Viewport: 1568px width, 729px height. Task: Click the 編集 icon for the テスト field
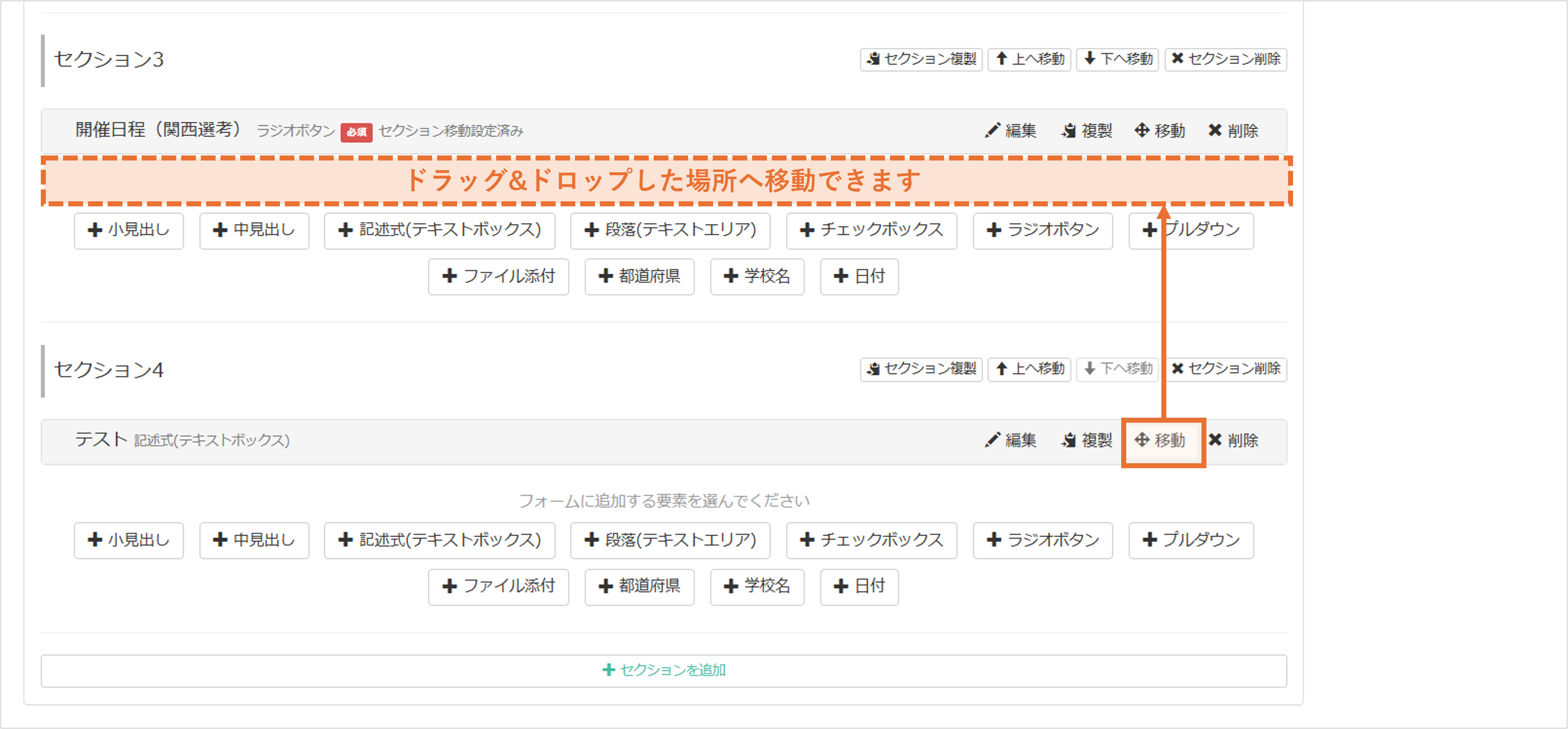coord(1011,440)
